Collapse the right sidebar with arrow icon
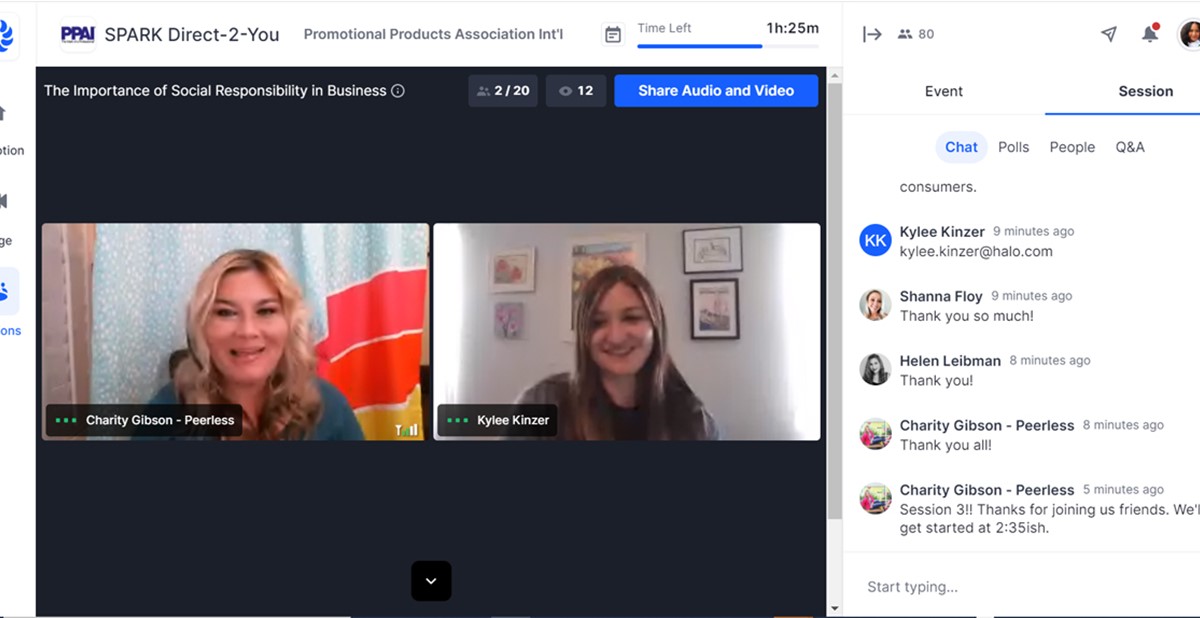This screenshot has width=1200, height=618. click(872, 34)
